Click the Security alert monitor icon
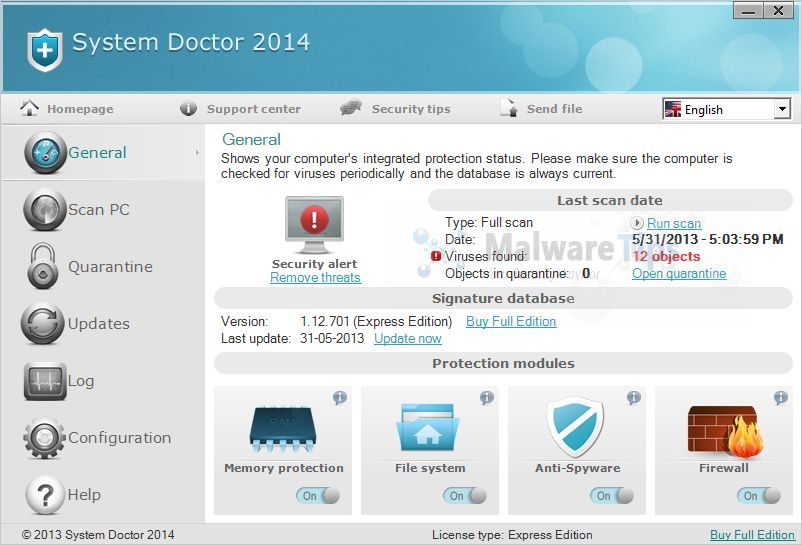The image size is (802, 545). point(314,225)
